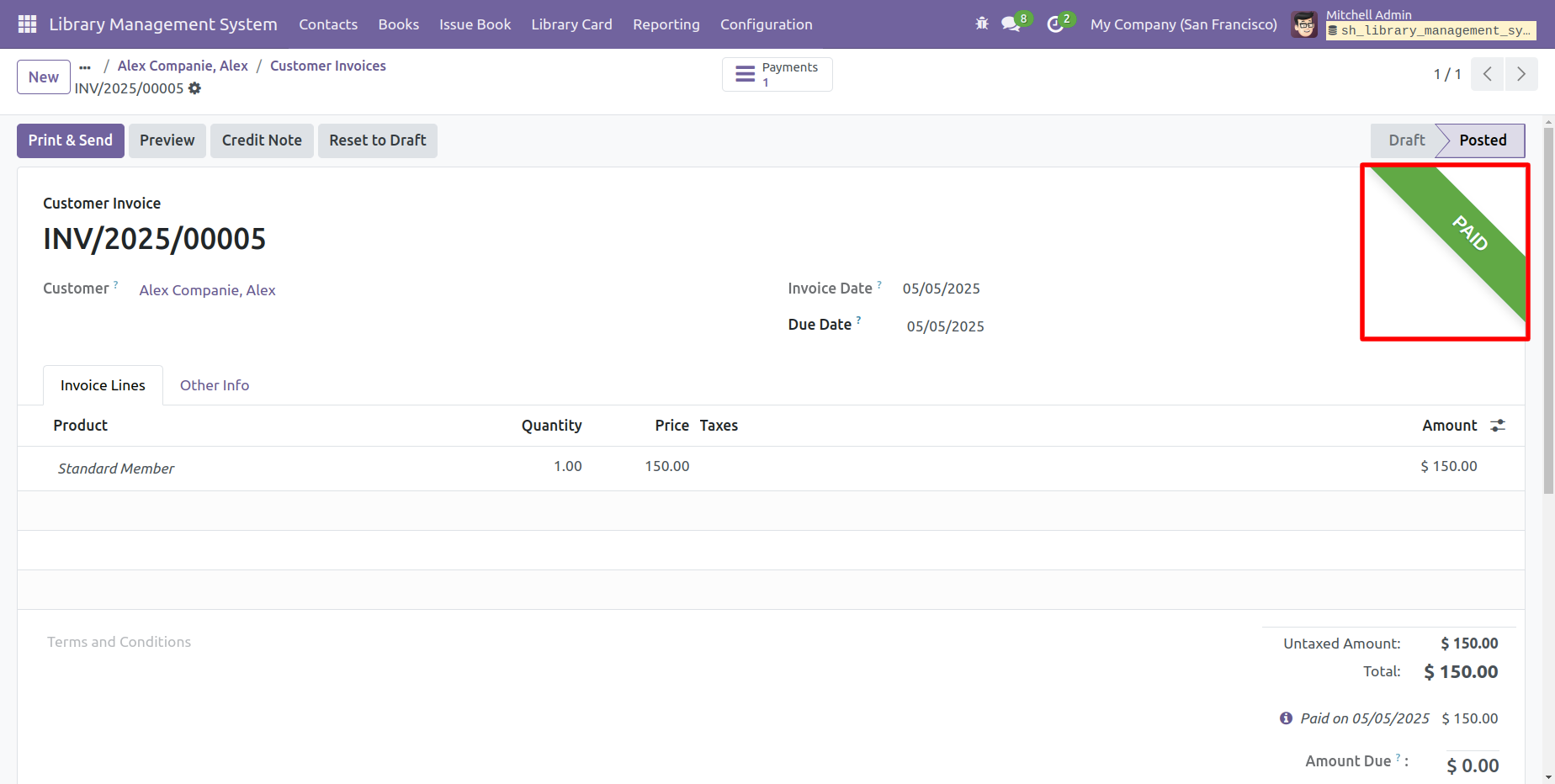The height and width of the screenshot is (784, 1555).
Task: Open the apps grid menu icon
Action: click(27, 24)
